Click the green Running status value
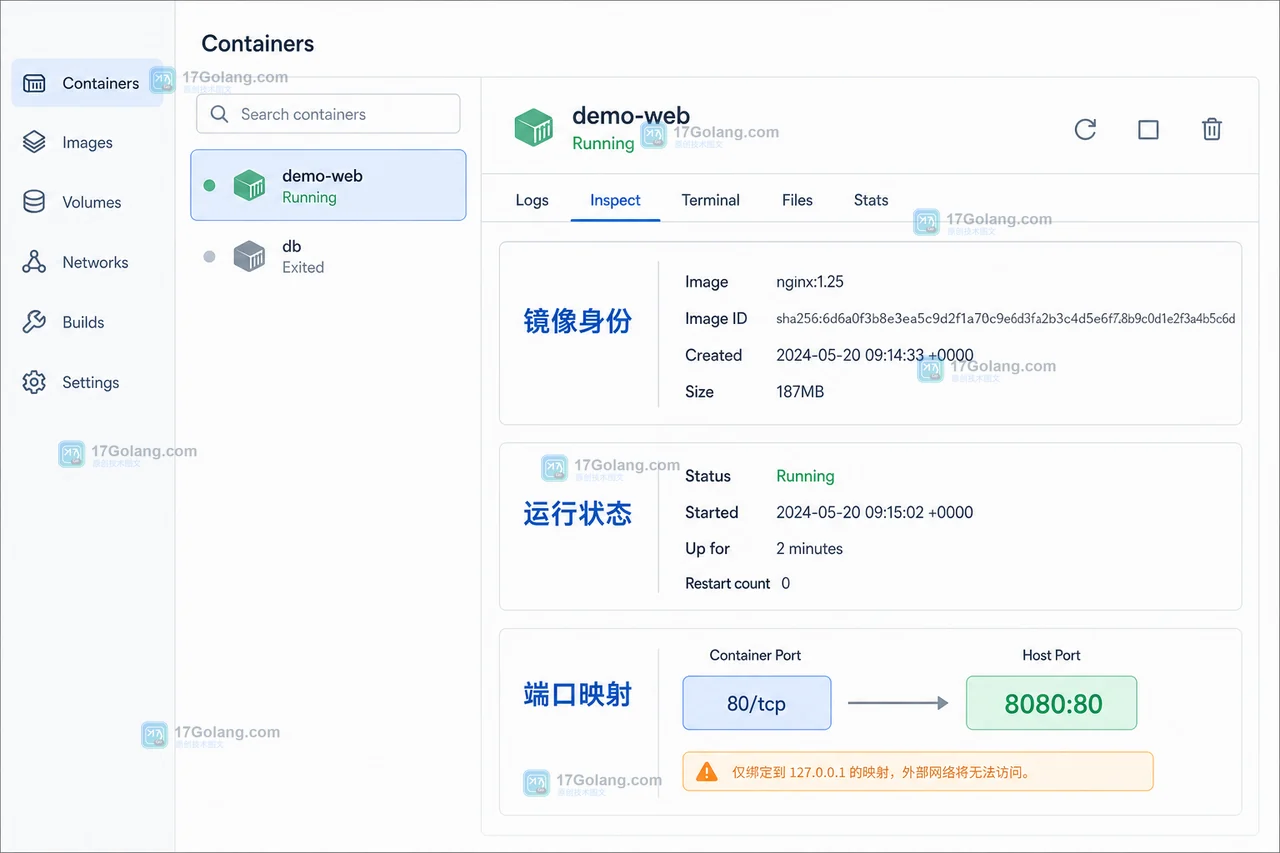 click(805, 476)
